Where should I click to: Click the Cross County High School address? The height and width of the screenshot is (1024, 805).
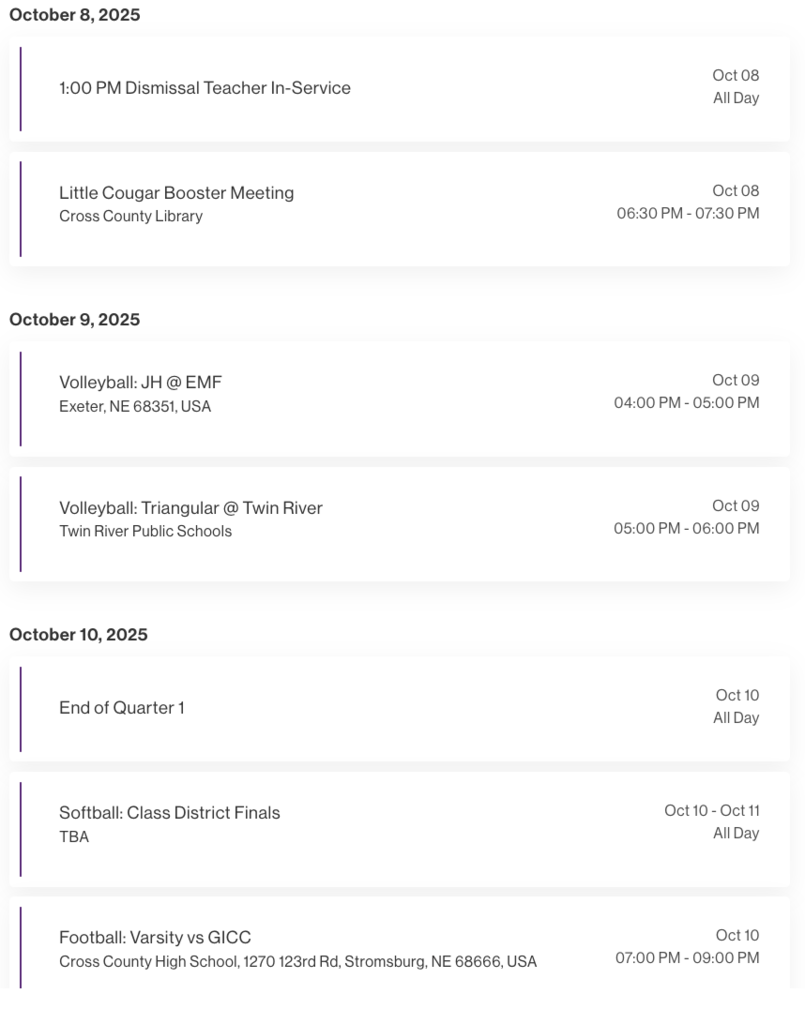[x=297, y=961]
